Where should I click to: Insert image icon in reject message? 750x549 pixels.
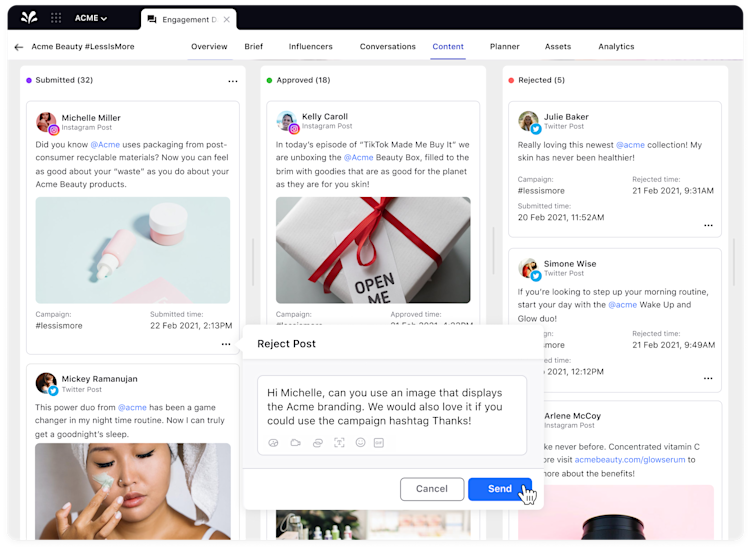[x=273, y=443]
